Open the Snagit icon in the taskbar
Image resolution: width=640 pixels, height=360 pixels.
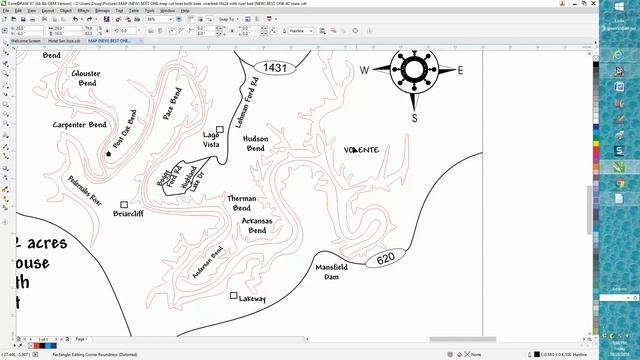point(619,151)
